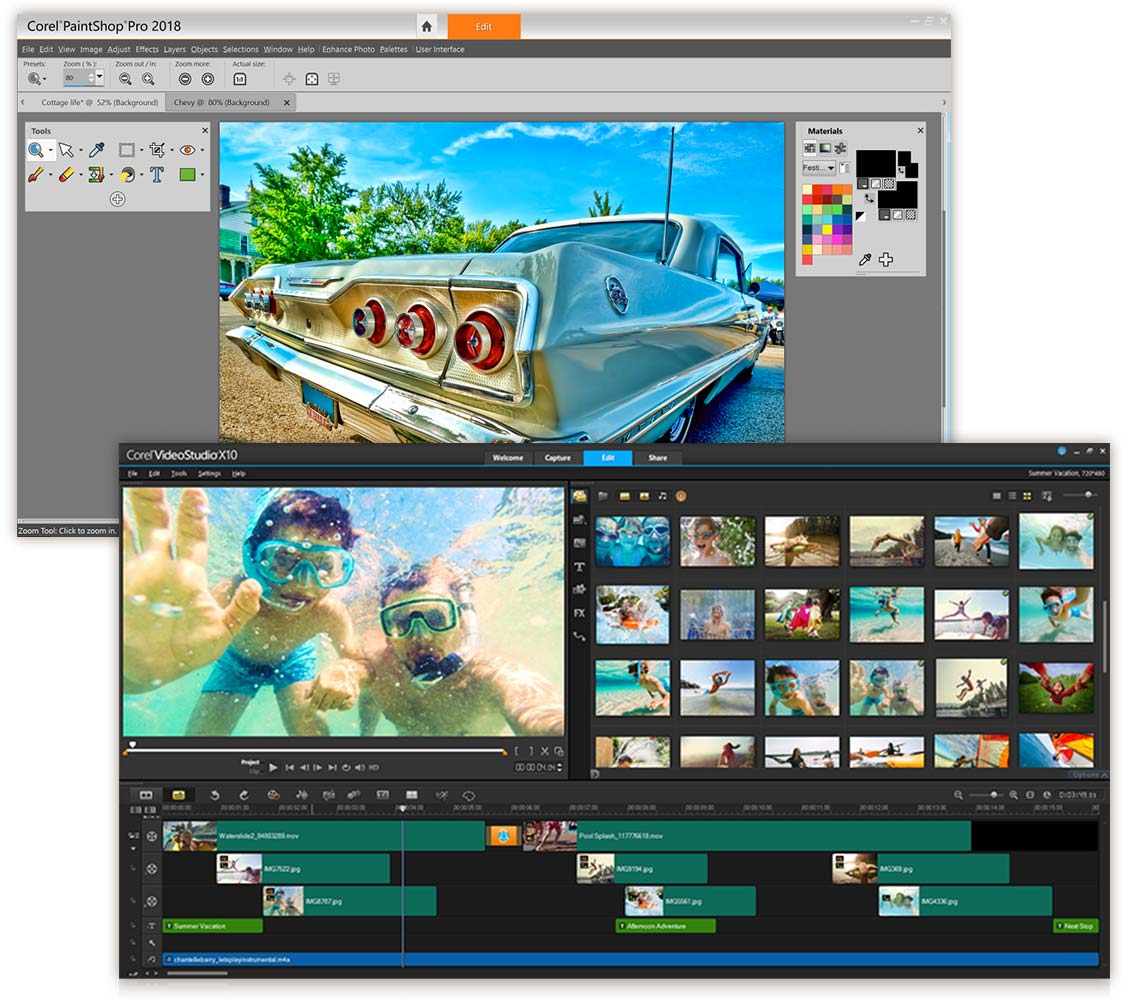The width and height of the screenshot is (1125, 1000).
Task: Select the Eraser tool
Action: pos(68,175)
